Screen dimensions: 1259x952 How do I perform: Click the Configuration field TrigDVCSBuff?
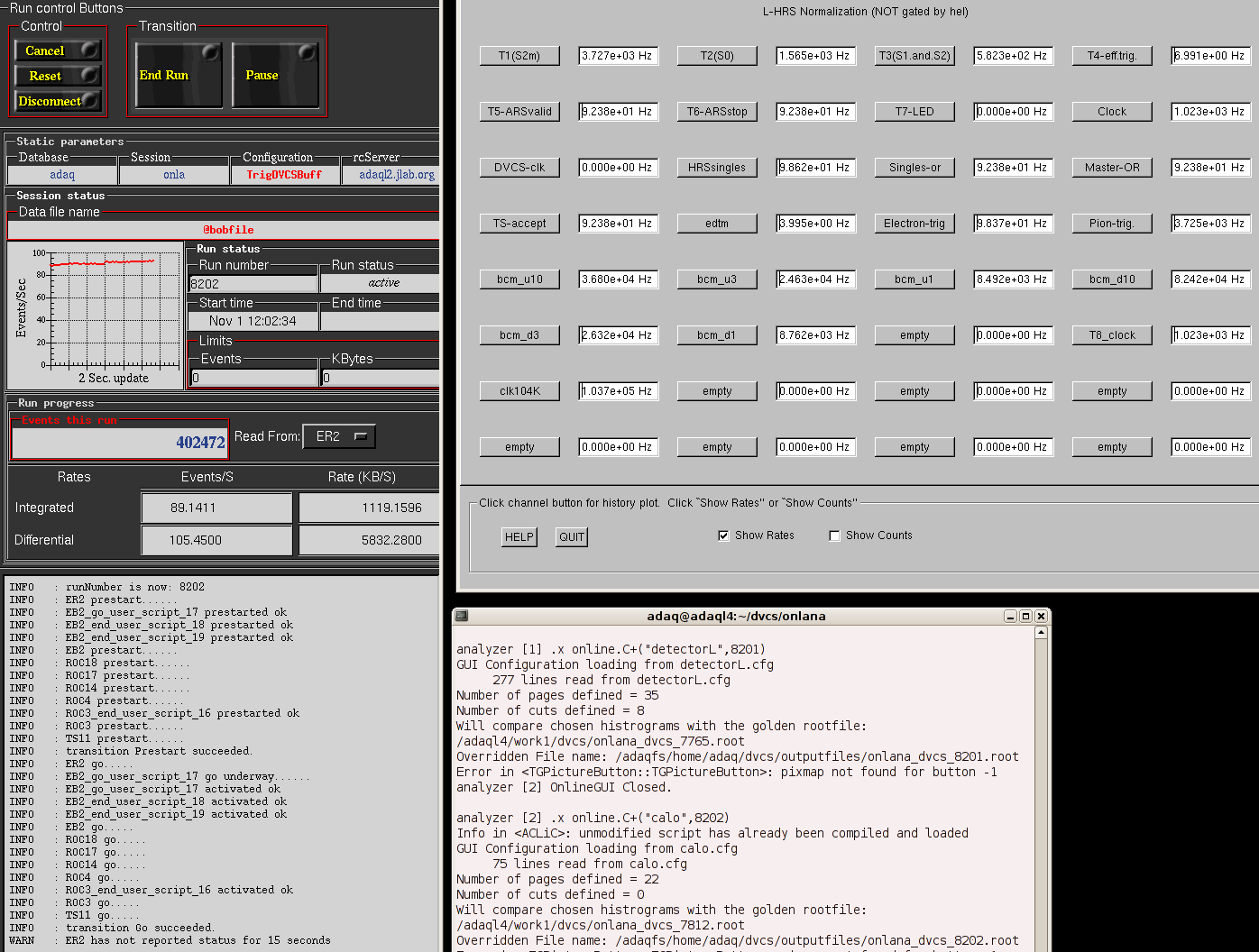tap(284, 175)
